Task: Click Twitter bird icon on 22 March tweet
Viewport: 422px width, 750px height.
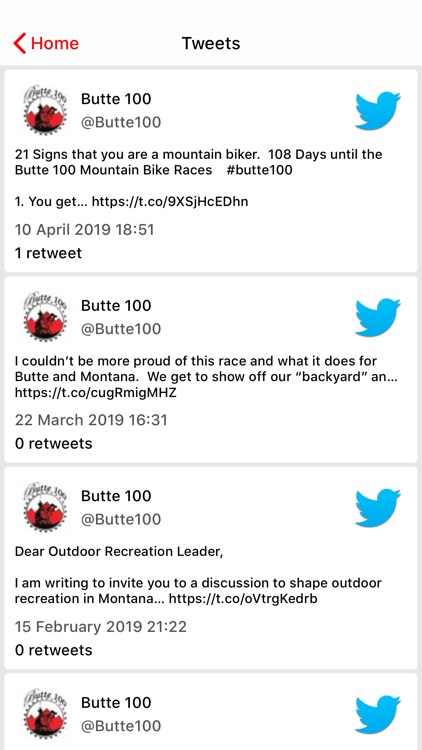Action: 378,318
